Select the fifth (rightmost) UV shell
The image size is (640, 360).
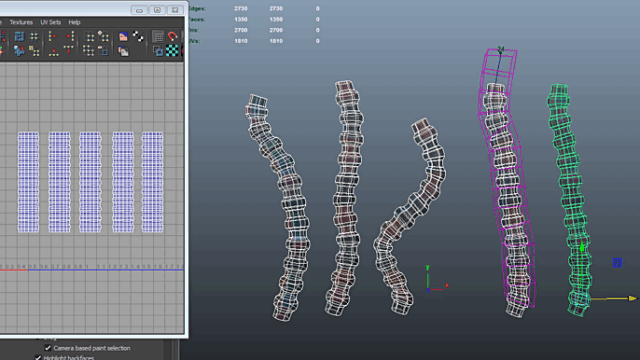pyautogui.click(x=152, y=182)
